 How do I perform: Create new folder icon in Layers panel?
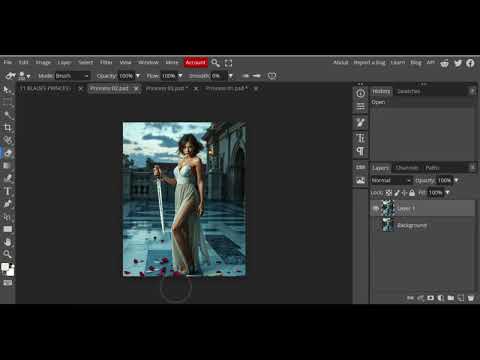[451, 298]
